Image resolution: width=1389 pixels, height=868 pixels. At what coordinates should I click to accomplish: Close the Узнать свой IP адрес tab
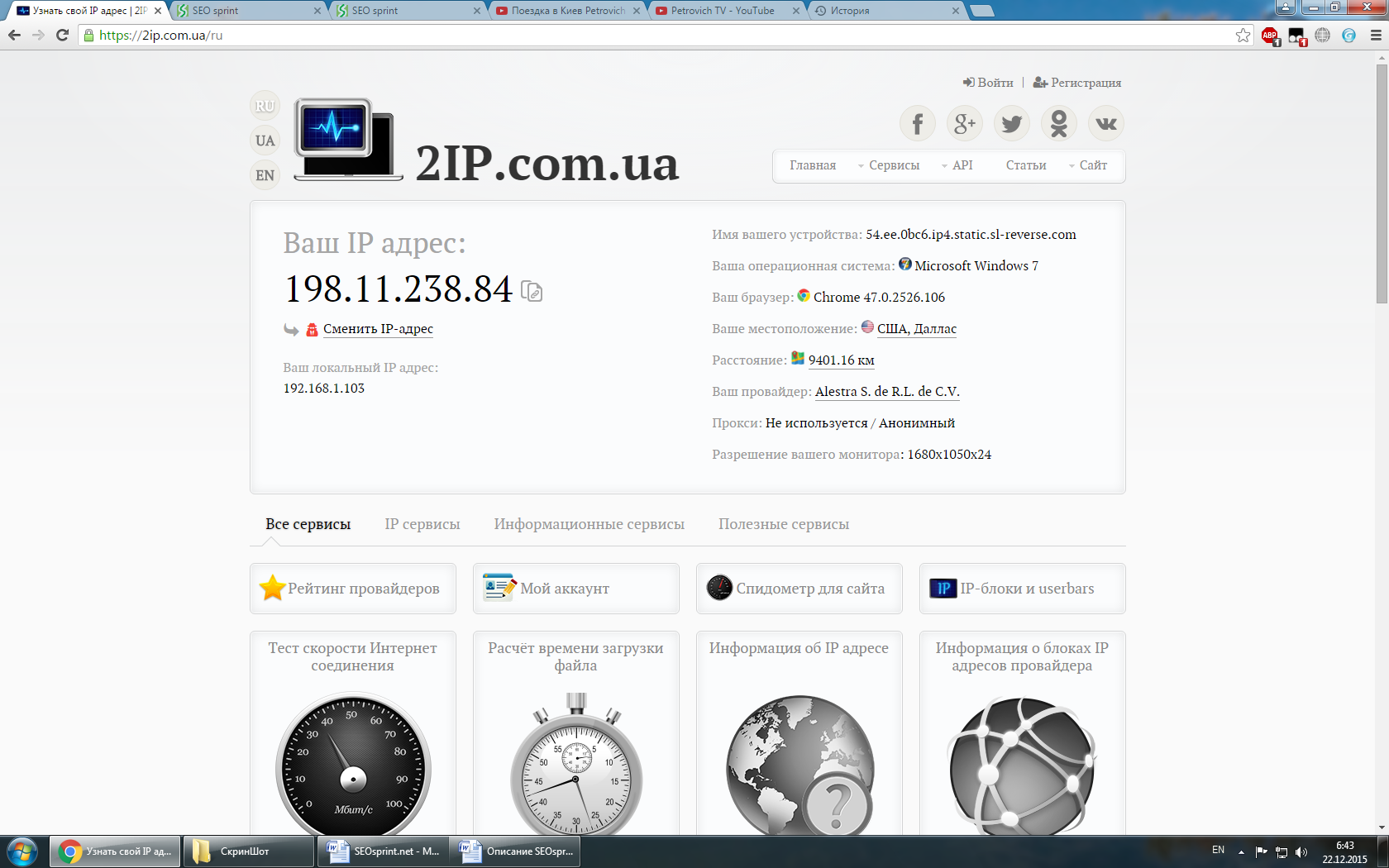tap(158, 11)
